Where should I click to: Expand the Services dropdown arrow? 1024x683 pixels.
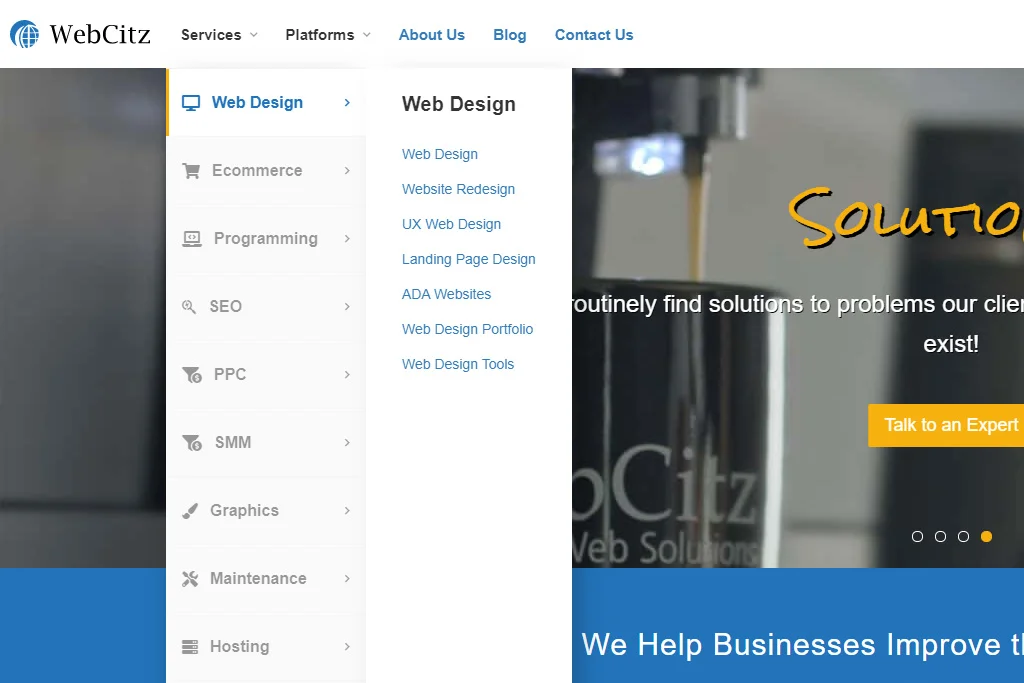[254, 35]
